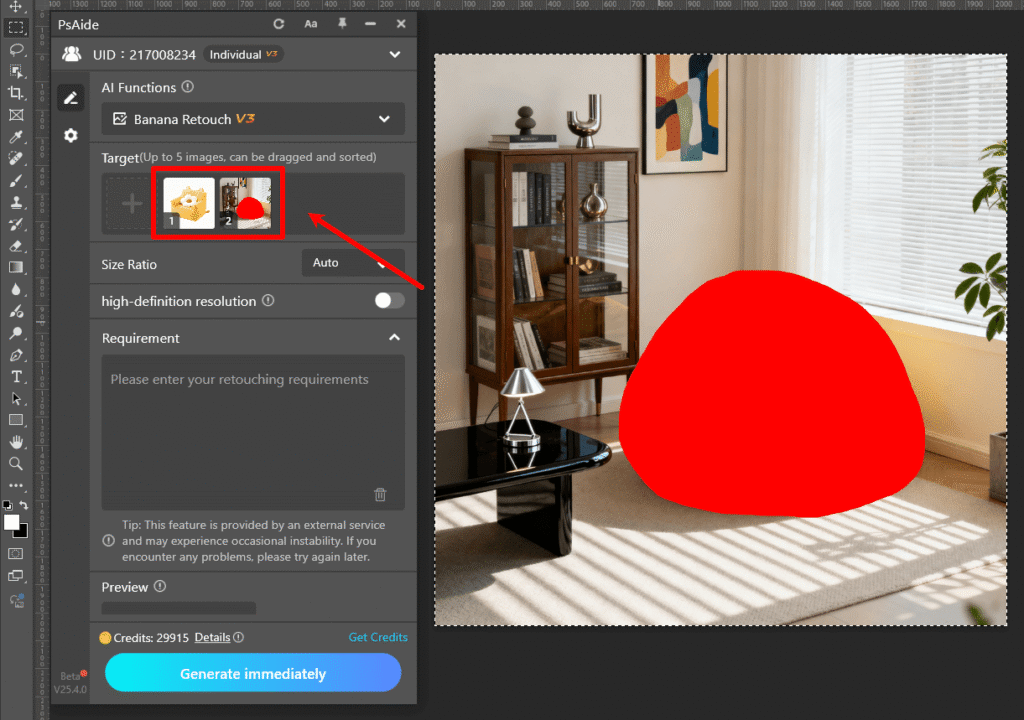Refresh the PsAide panel
The height and width of the screenshot is (720, 1024).
click(x=278, y=24)
